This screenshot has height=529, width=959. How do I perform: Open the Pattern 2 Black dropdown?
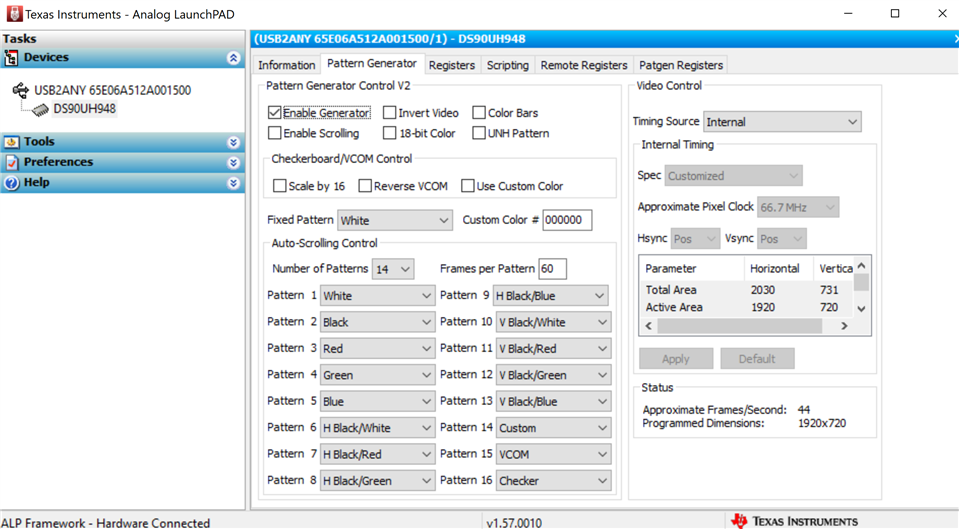pyautogui.click(x=377, y=322)
